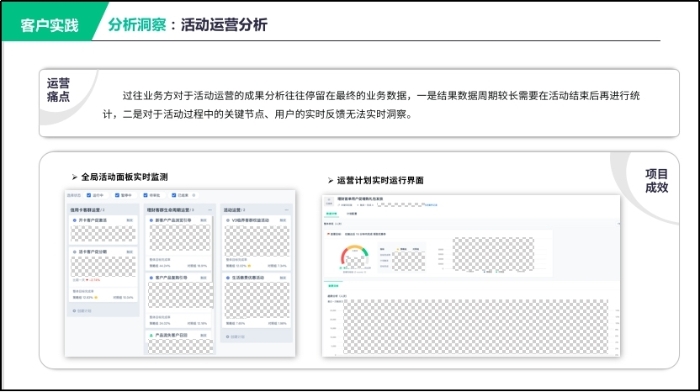Click status dot icon of 开卡客户促激活

click(x=75, y=220)
